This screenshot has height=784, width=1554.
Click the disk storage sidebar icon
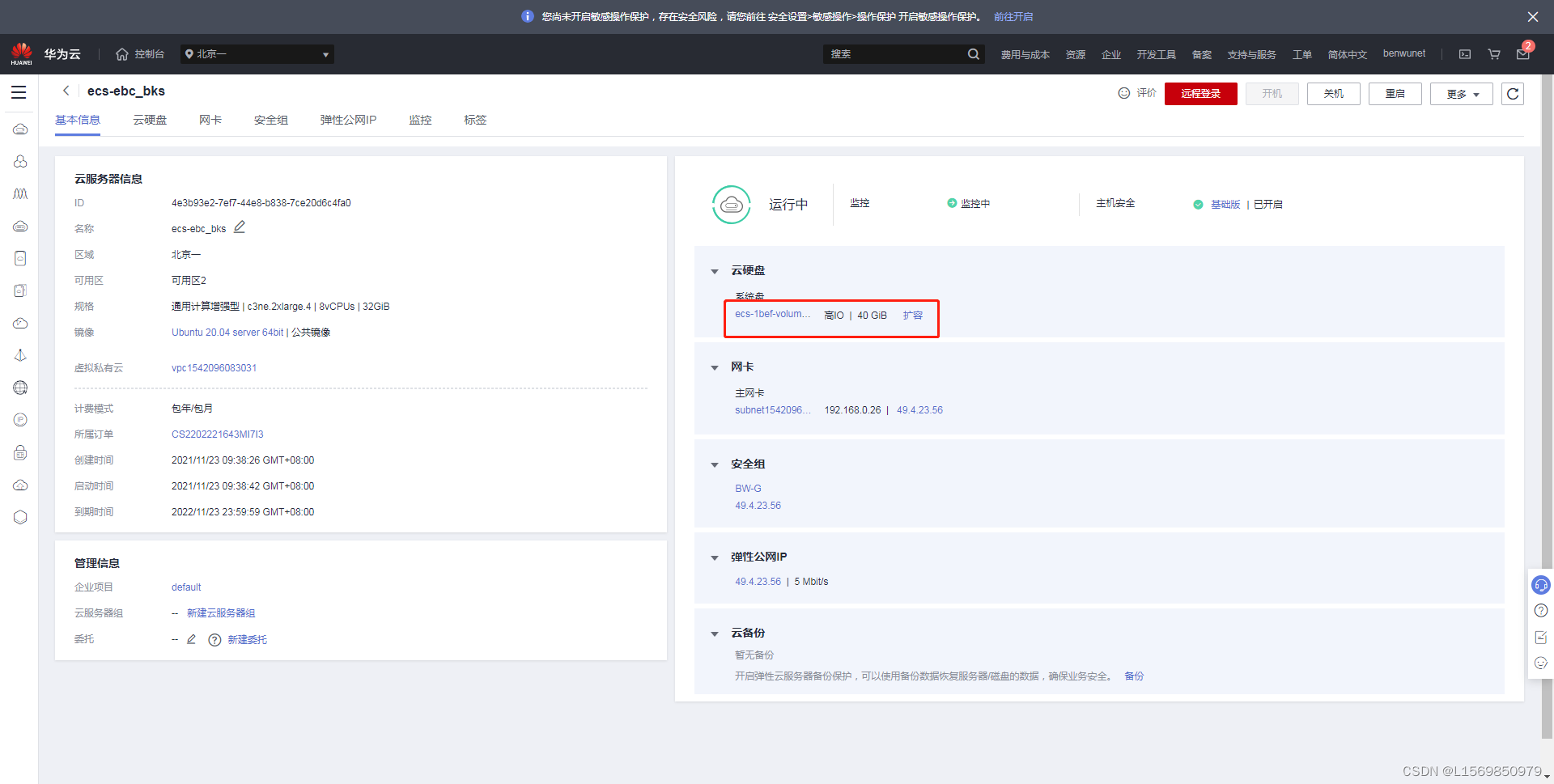coord(20,258)
